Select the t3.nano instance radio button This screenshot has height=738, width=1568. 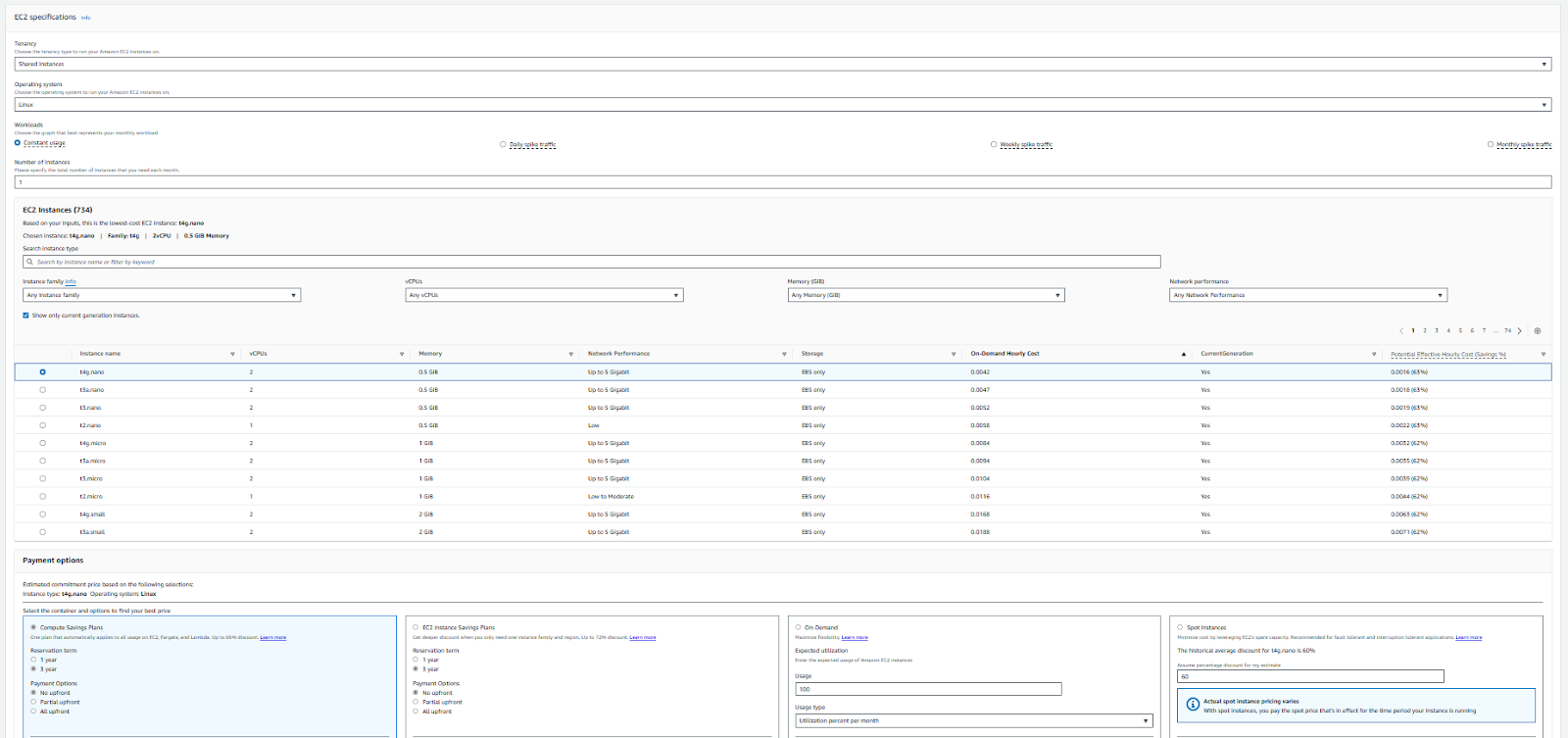click(x=42, y=408)
